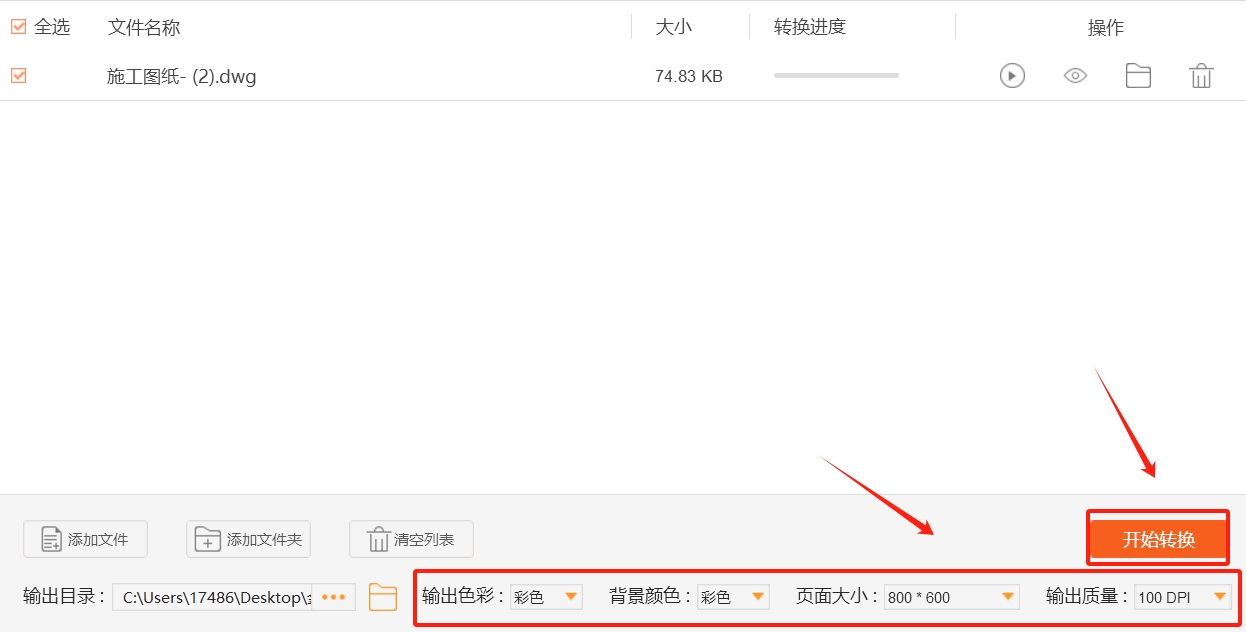Uncheck the checkbox beside 施工图纸- (2).dwg
This screenshot has width=1246, height=632.
(17, 75)
